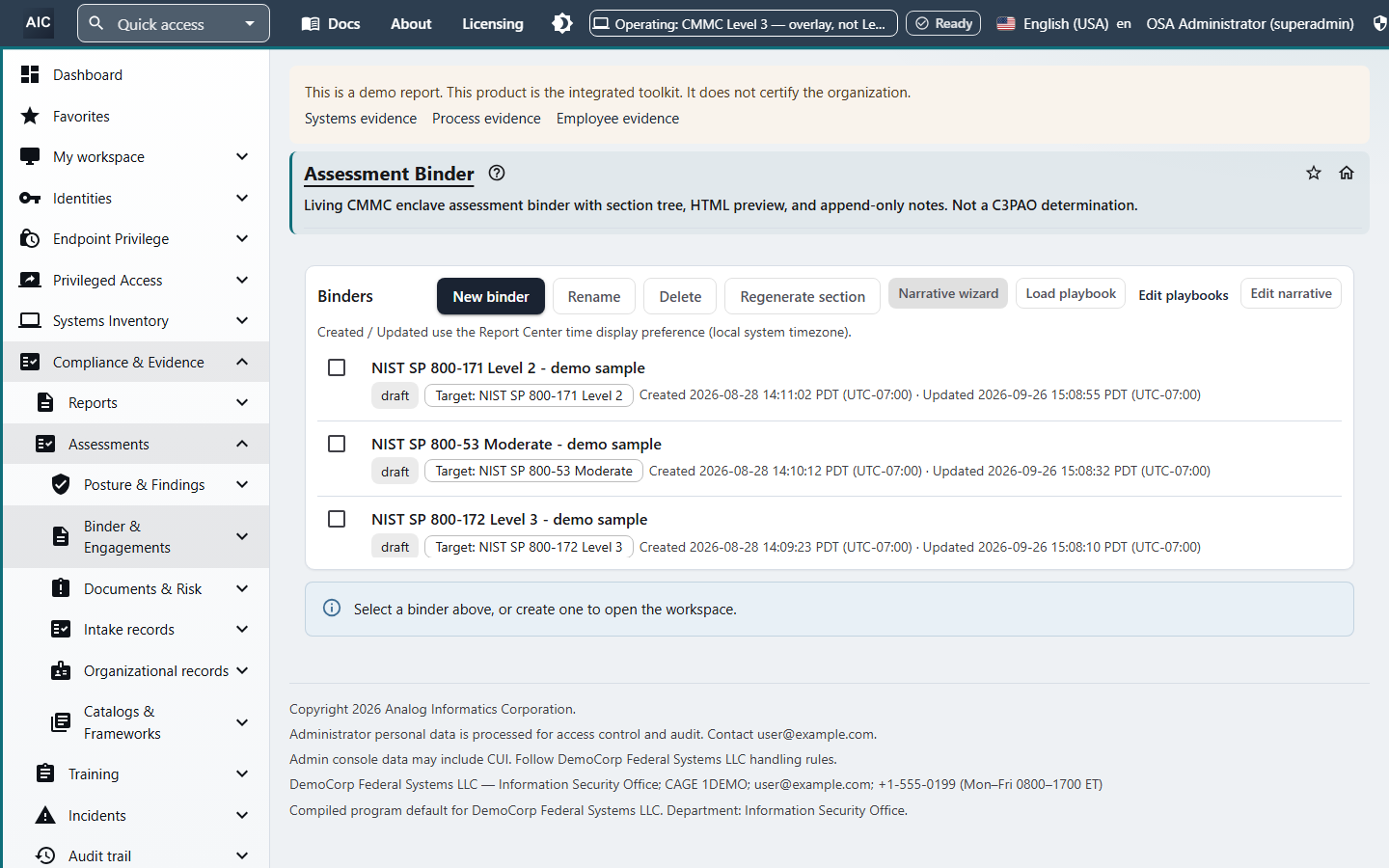Click the OSA Administrator (superadmin) account label

coord(1250,23)
